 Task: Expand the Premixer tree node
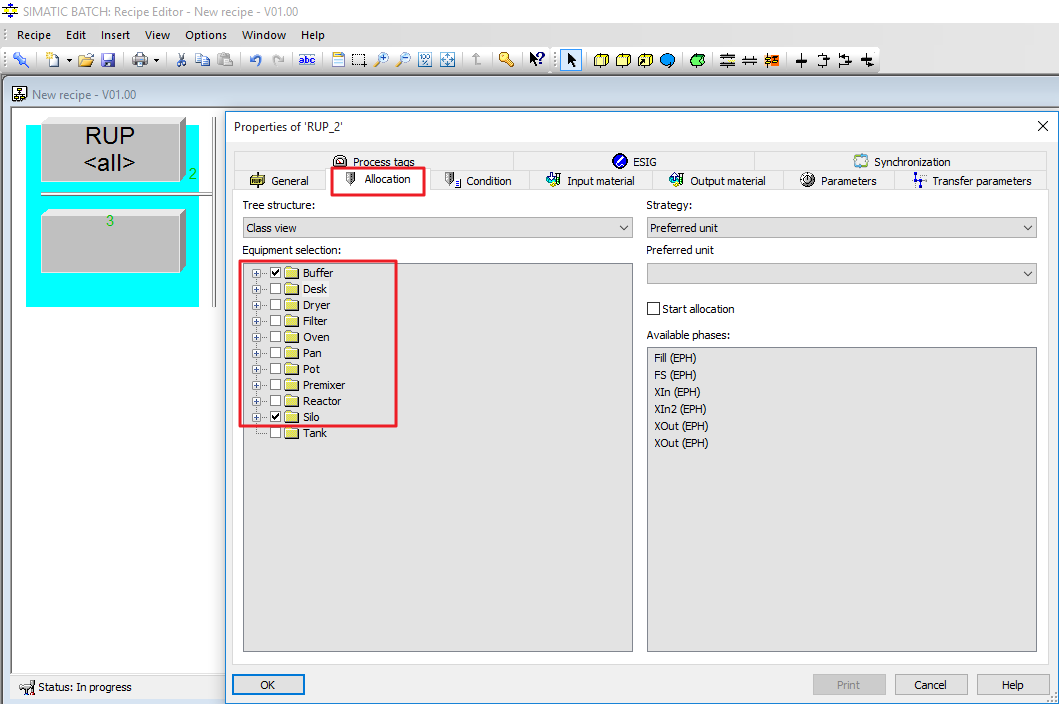click(256, 385)
